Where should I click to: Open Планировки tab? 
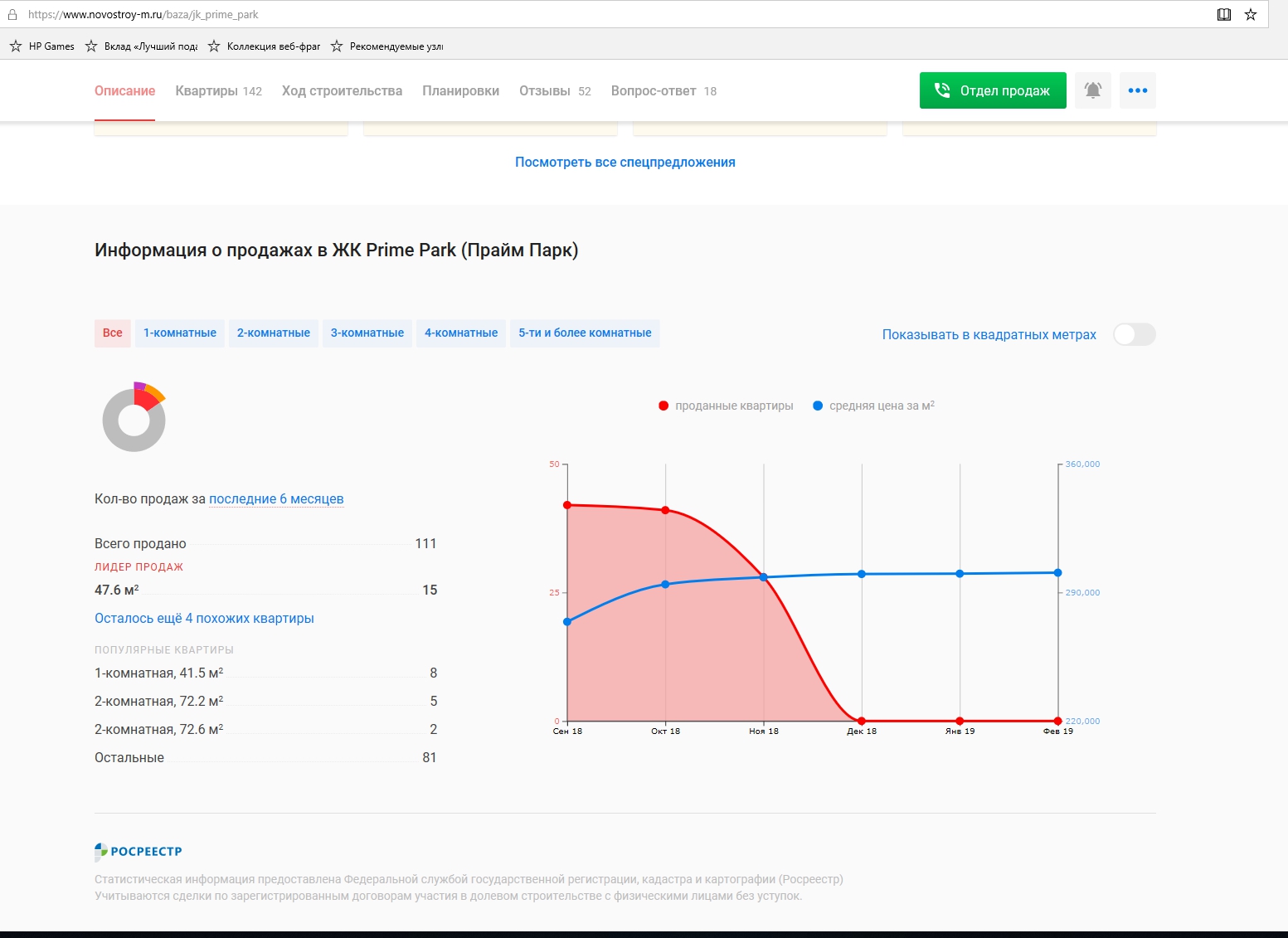click(x=461, y=91)
